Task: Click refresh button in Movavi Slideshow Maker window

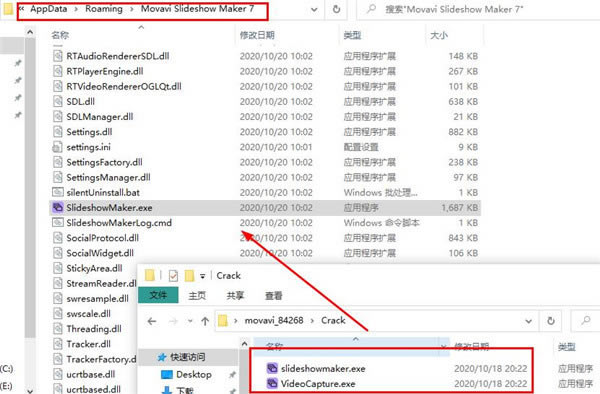Action: [x=336, y=9]
